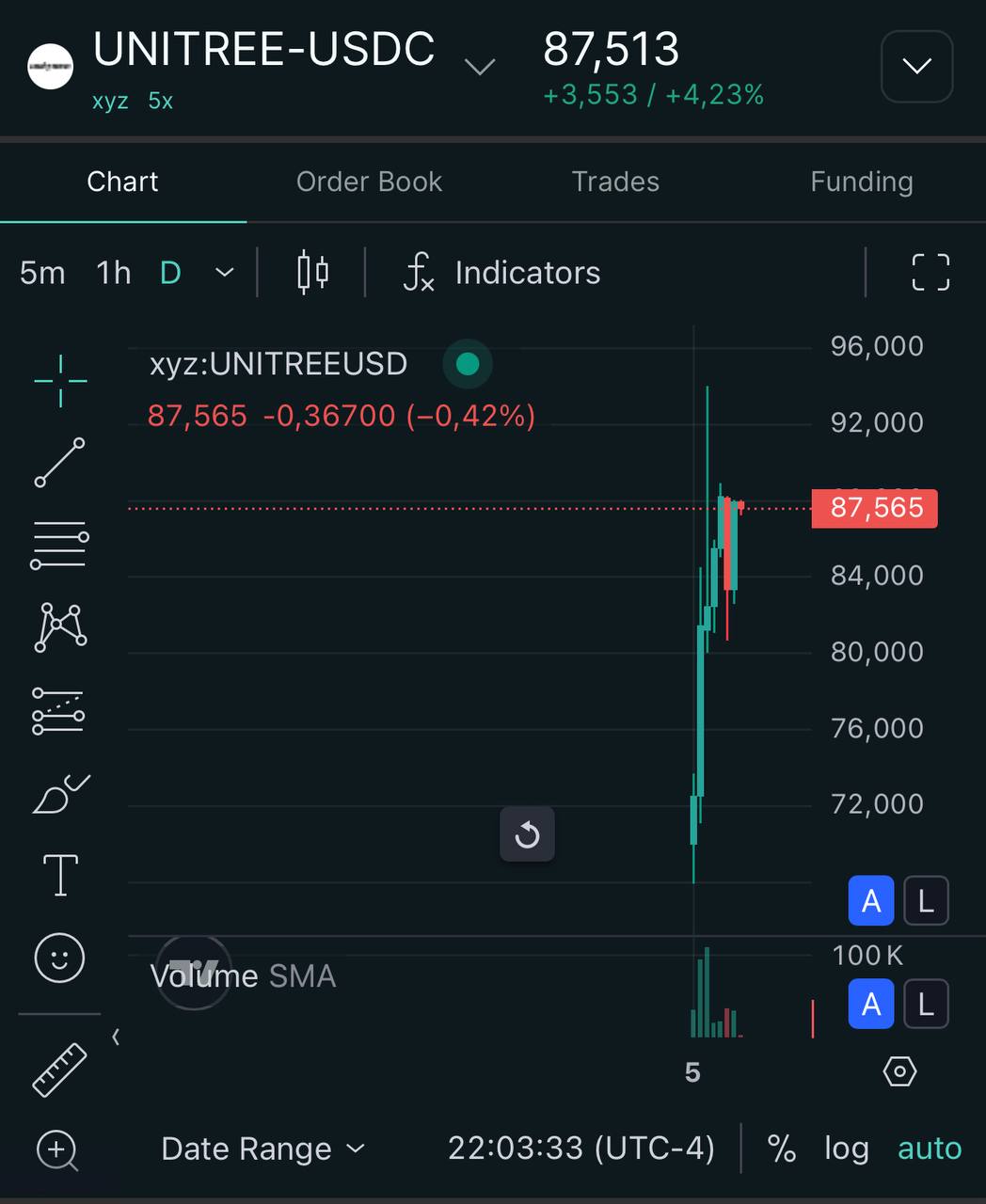Switch to the Order Book tab

(x=369, y=182)
